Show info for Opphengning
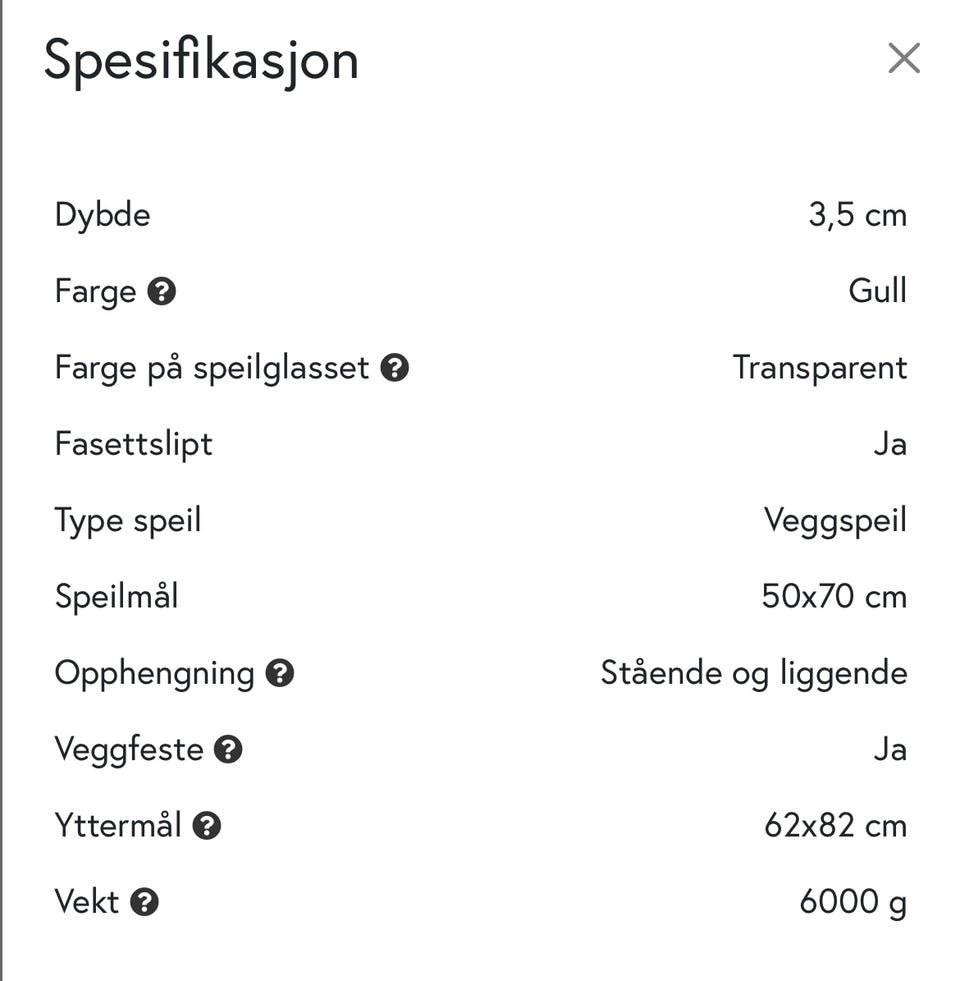 point(280,673)
